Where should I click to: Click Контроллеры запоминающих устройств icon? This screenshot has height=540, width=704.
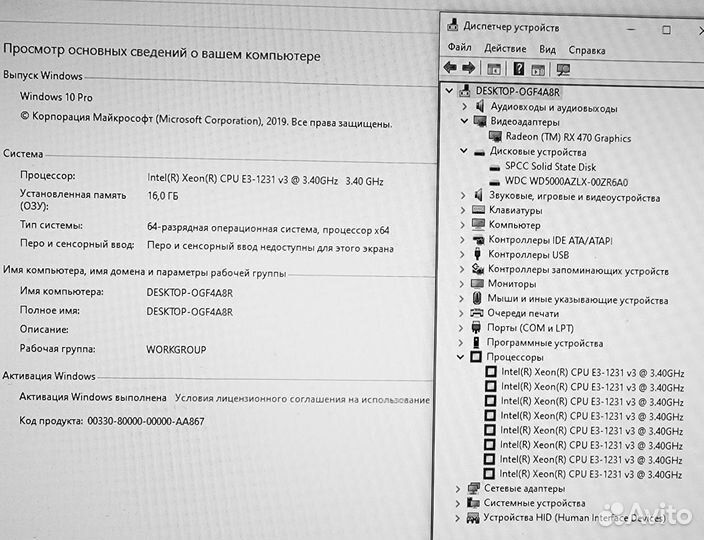coord(478,269)
